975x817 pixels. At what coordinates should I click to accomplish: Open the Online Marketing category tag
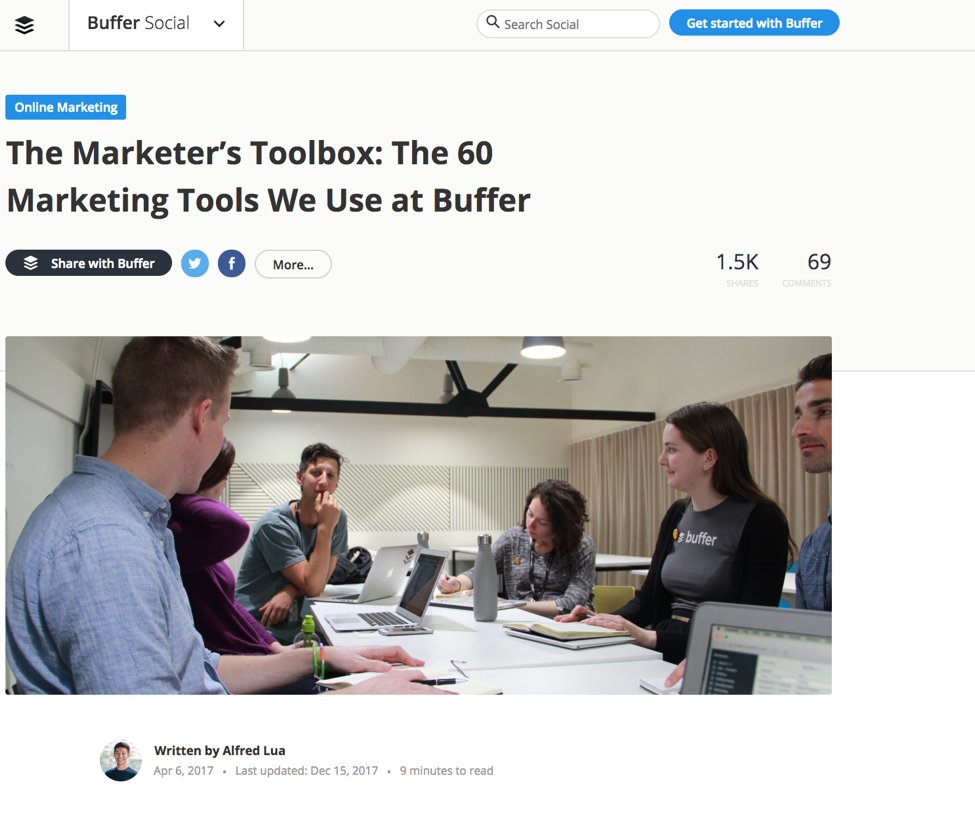pos(66,107)
